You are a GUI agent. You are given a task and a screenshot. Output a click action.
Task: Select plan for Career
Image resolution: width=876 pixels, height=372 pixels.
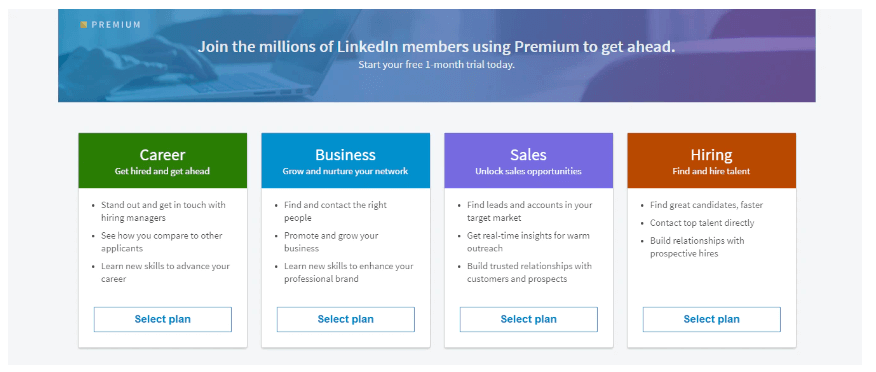point(163,319)
